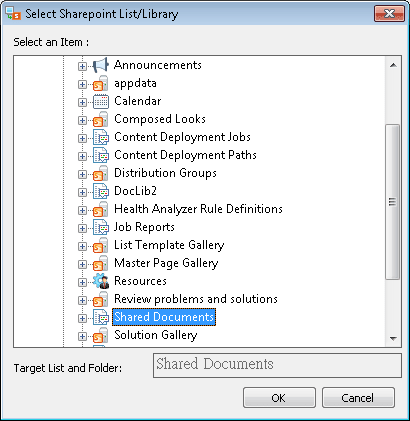Screen dimensions: 410x421
Task: Select Content Deployment Paths item
Action: coord(185,155)
